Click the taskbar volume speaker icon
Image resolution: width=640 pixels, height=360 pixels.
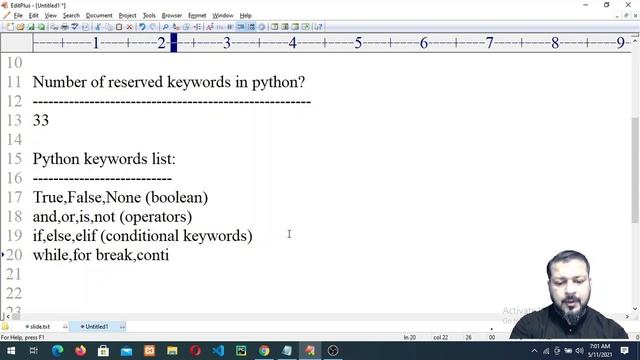[579, 351]
